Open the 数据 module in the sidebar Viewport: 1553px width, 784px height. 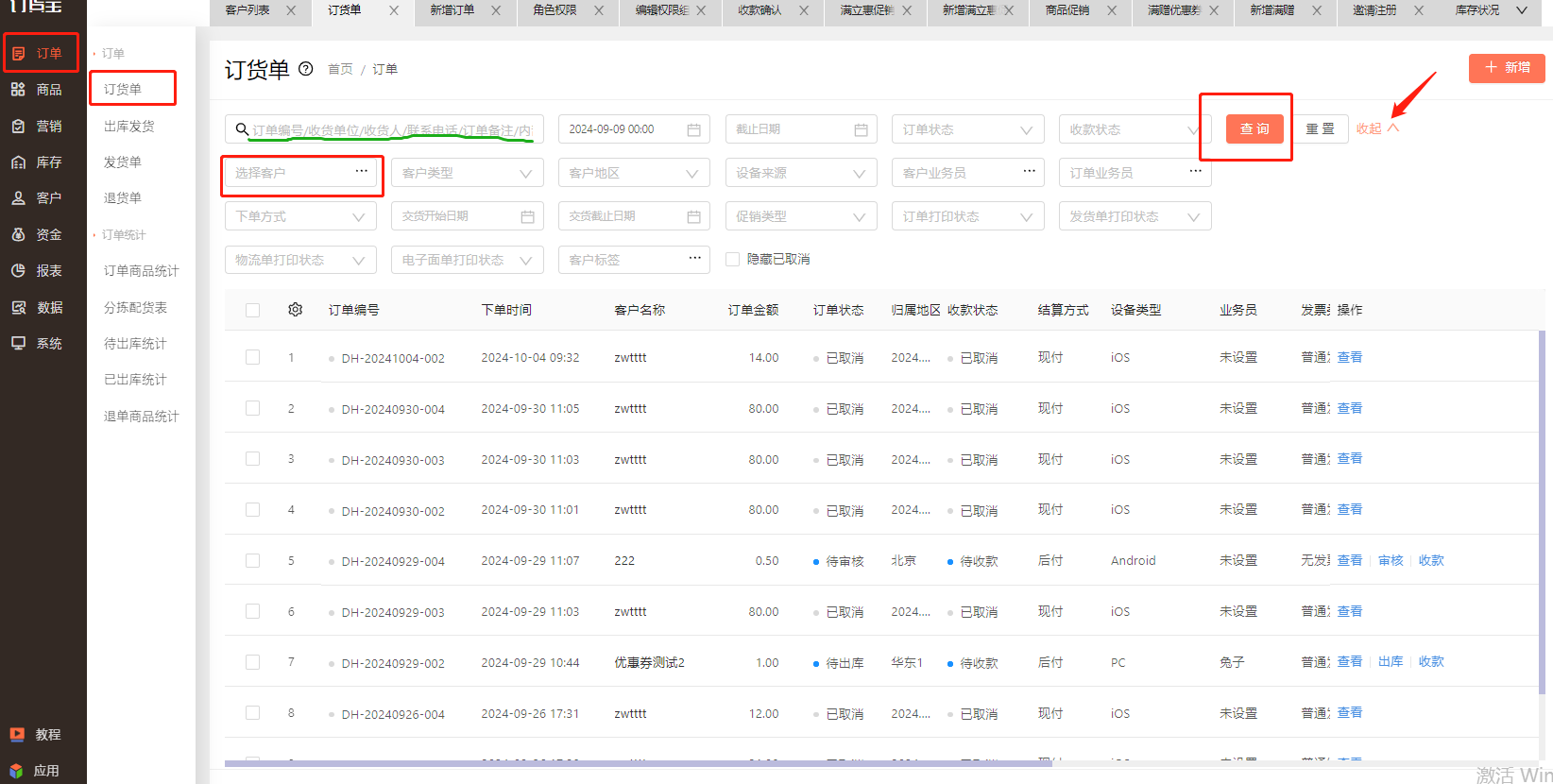pos(38,307)
